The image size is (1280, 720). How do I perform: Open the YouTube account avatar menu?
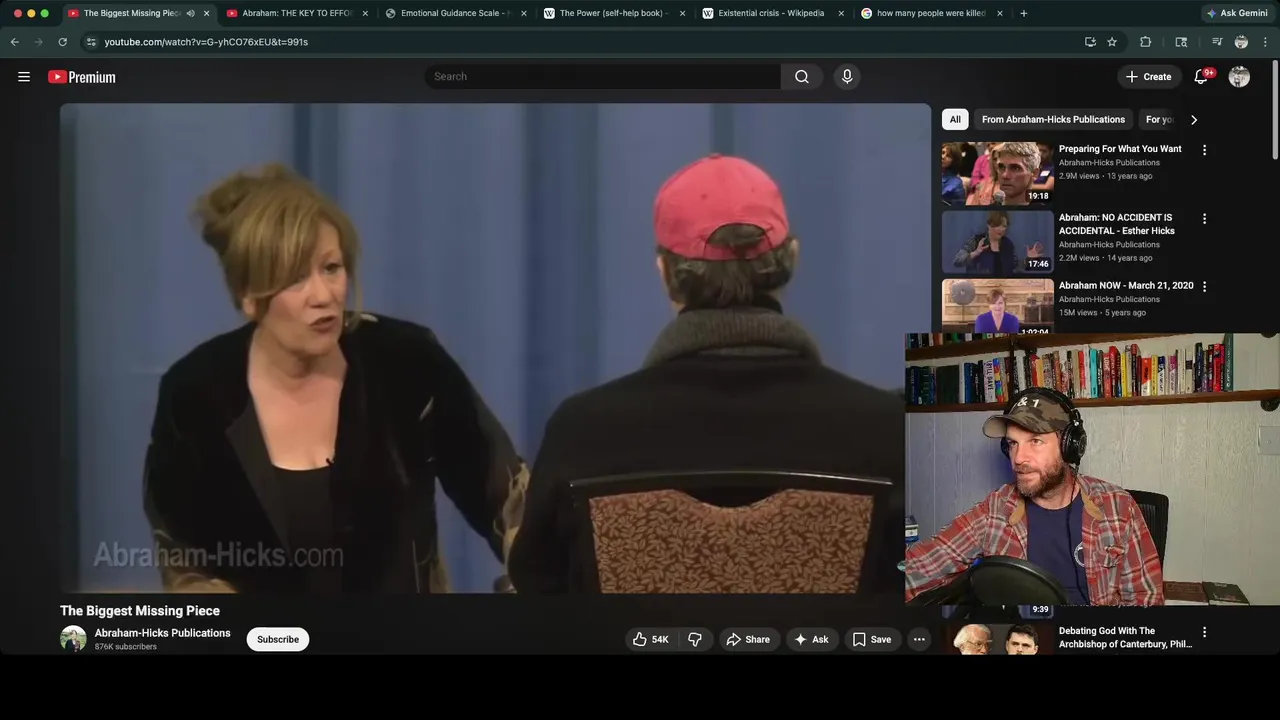1239,77
